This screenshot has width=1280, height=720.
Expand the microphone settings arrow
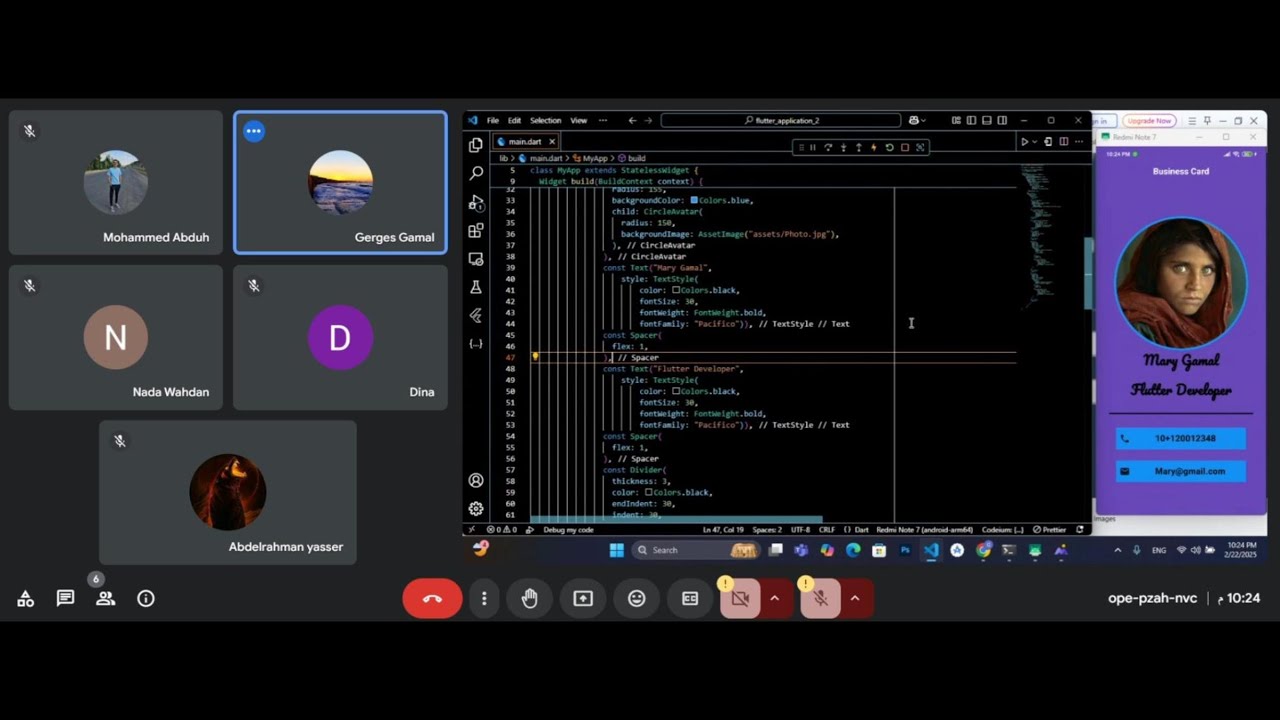(x=855, y=598)
